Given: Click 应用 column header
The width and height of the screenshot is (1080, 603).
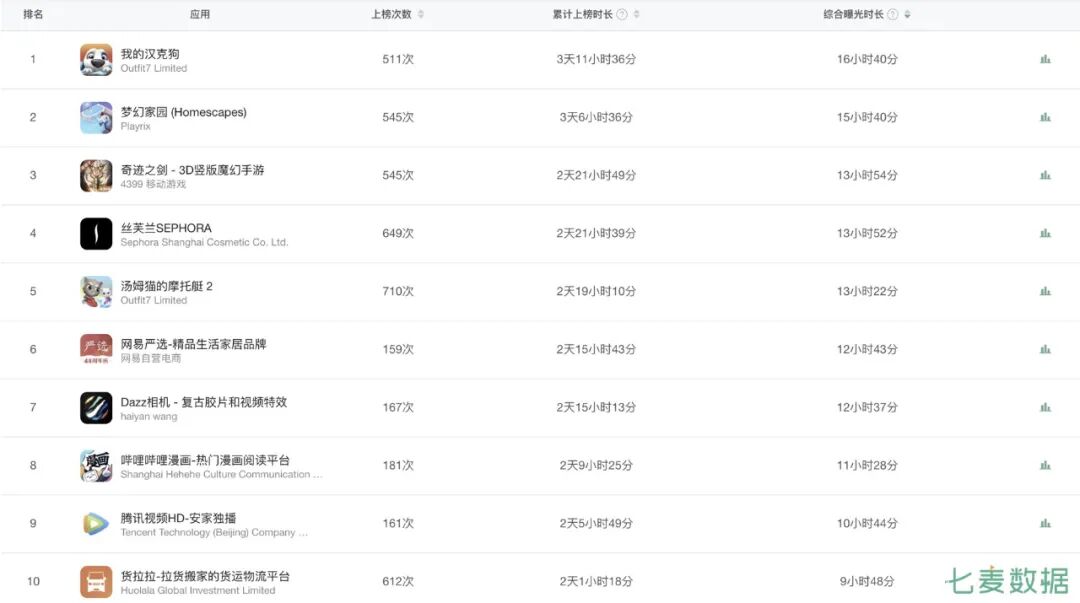Looking at the screenshot, I should (x=200, y=14).
